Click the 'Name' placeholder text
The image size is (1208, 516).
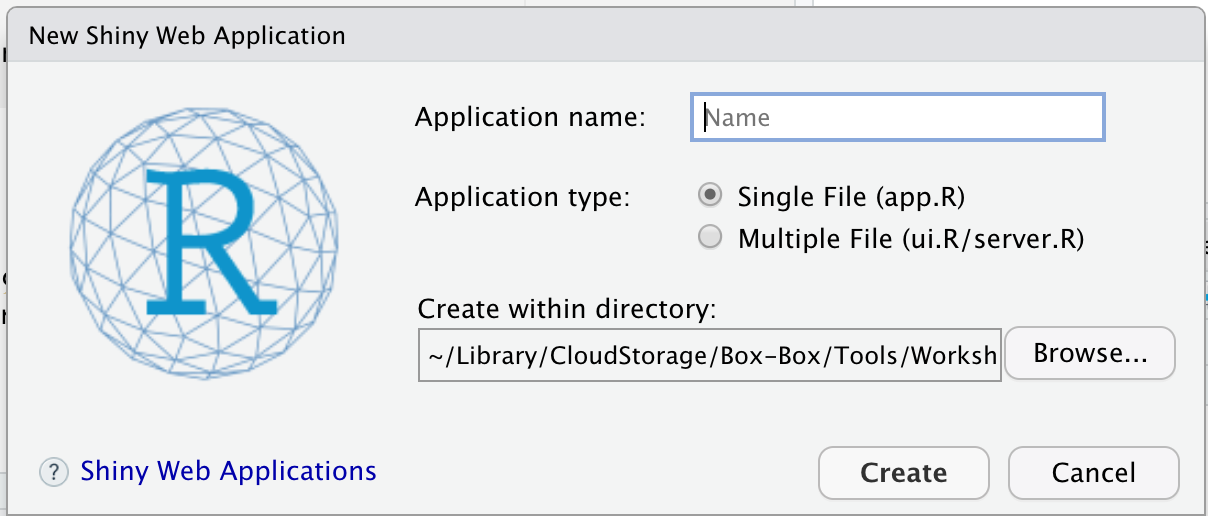click(x=739, y=118)
